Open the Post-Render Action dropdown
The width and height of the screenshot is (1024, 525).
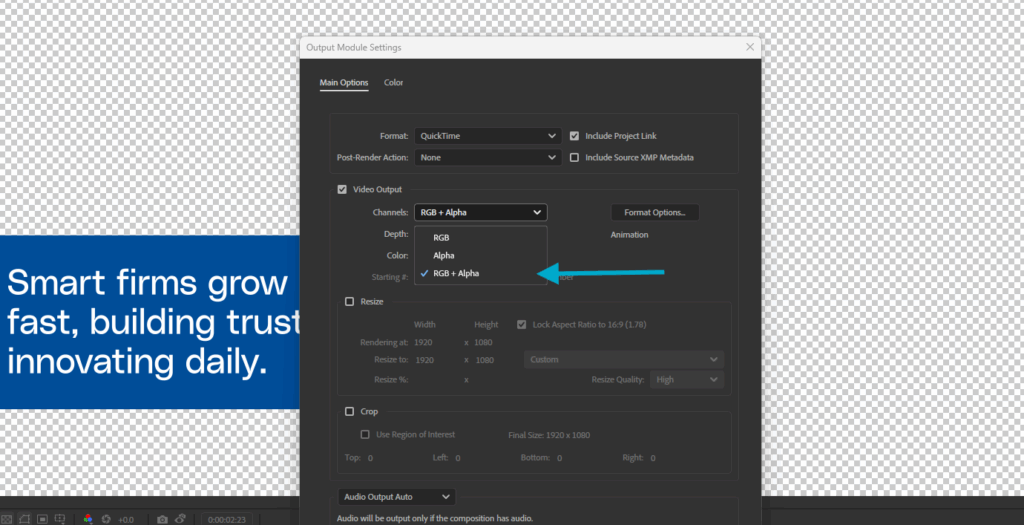[x=488, y=157]
